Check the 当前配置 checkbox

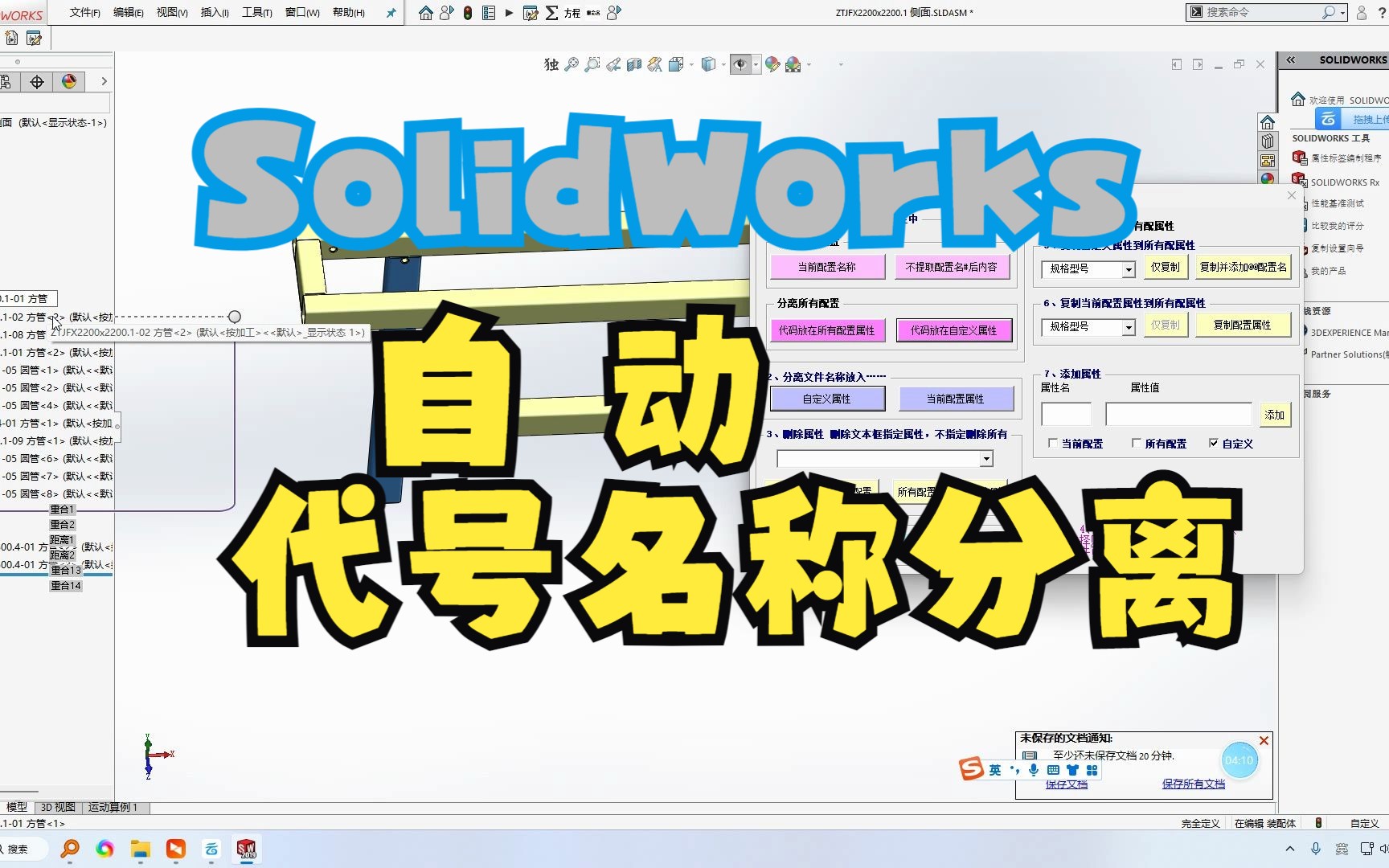1053,443
